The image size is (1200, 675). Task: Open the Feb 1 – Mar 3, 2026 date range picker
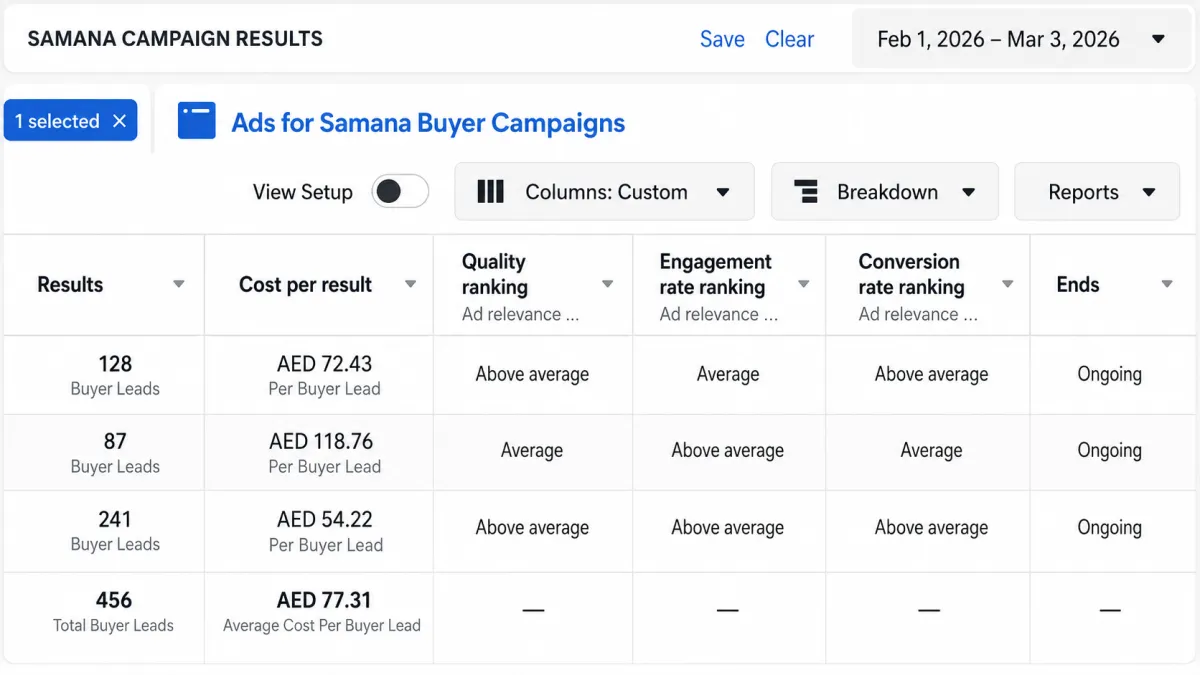[1022, 40]
